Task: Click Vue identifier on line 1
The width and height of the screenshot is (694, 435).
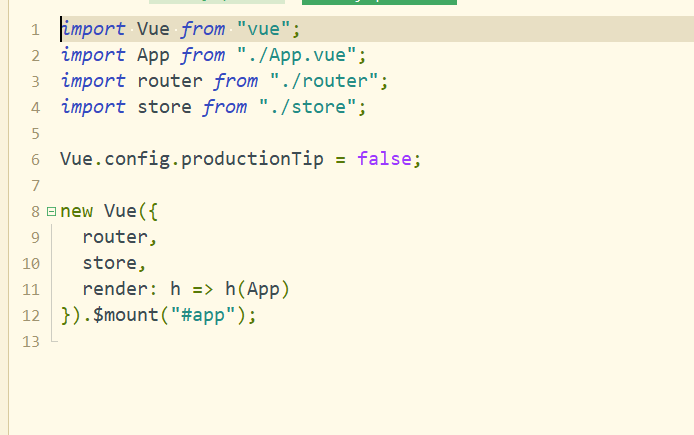Action: tap(153, 29)
